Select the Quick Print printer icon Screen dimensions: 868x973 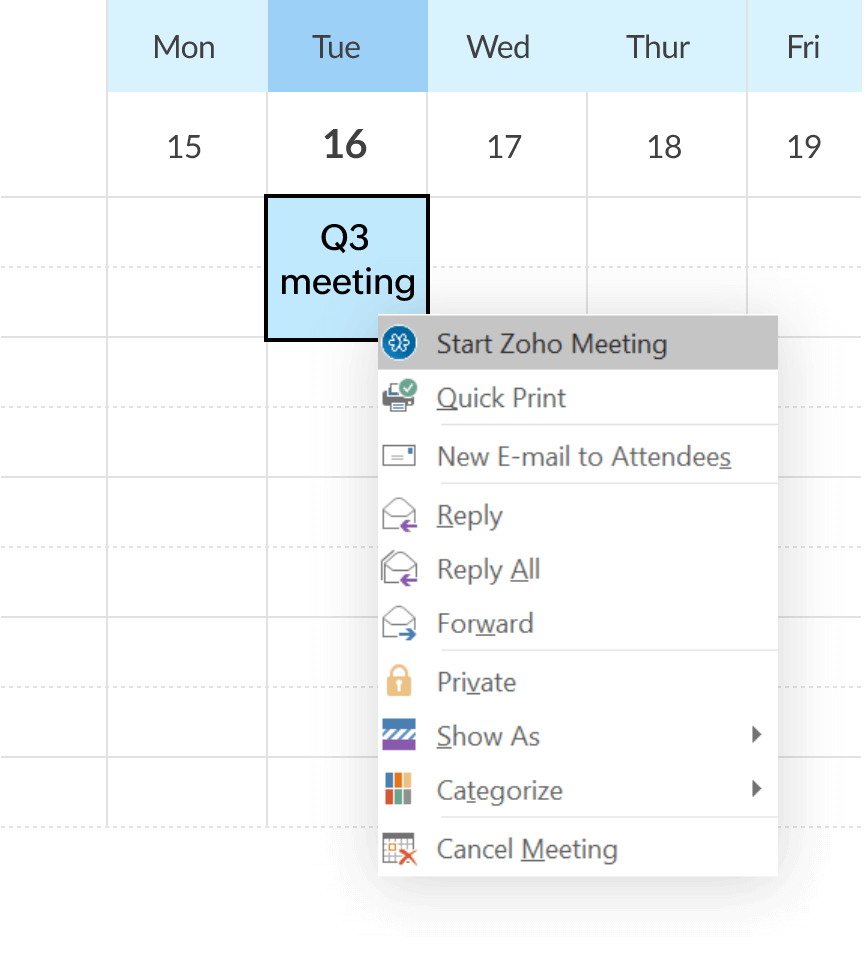click(400, 397)
